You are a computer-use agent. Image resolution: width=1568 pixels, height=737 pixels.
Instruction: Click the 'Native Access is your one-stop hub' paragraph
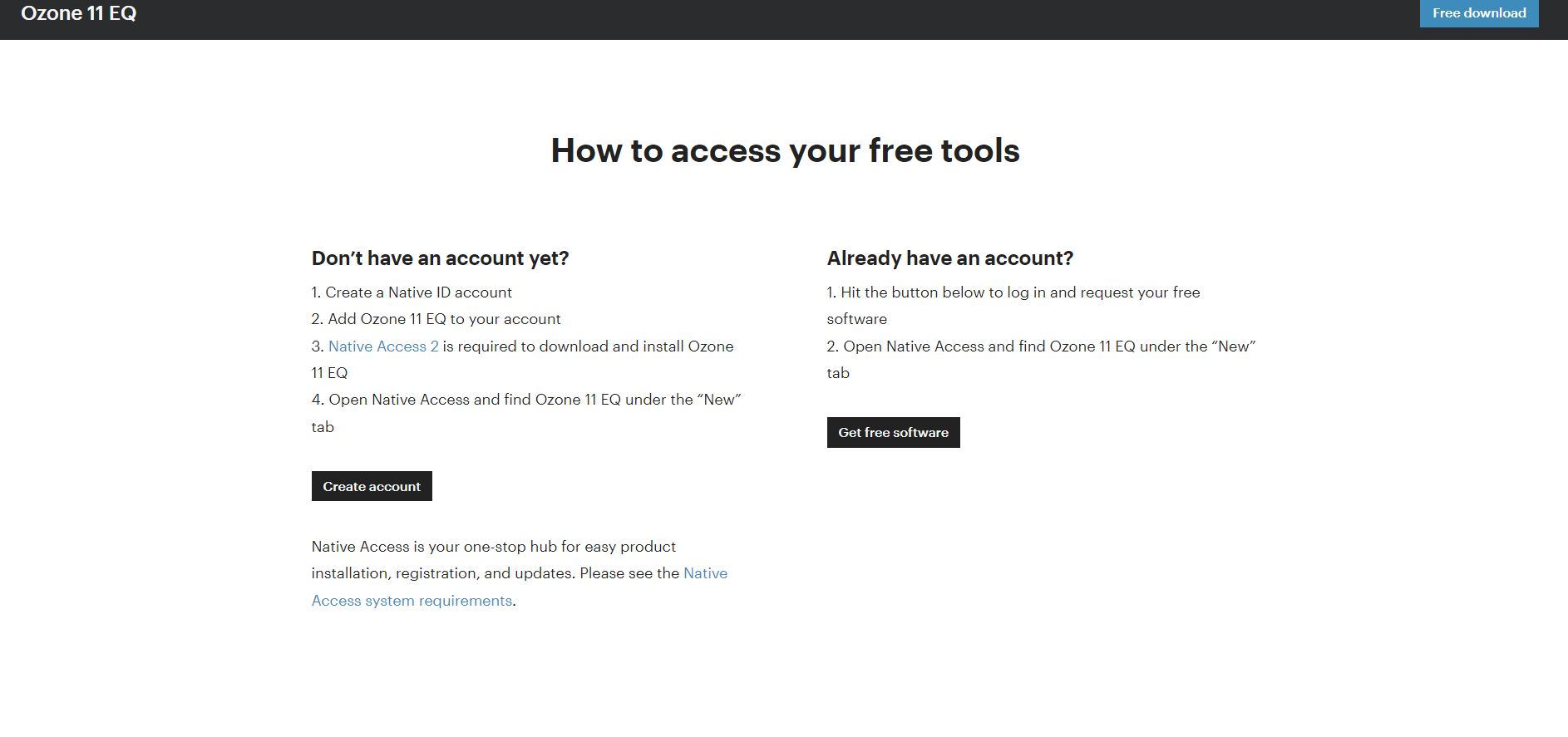click(x=520, y=573)
